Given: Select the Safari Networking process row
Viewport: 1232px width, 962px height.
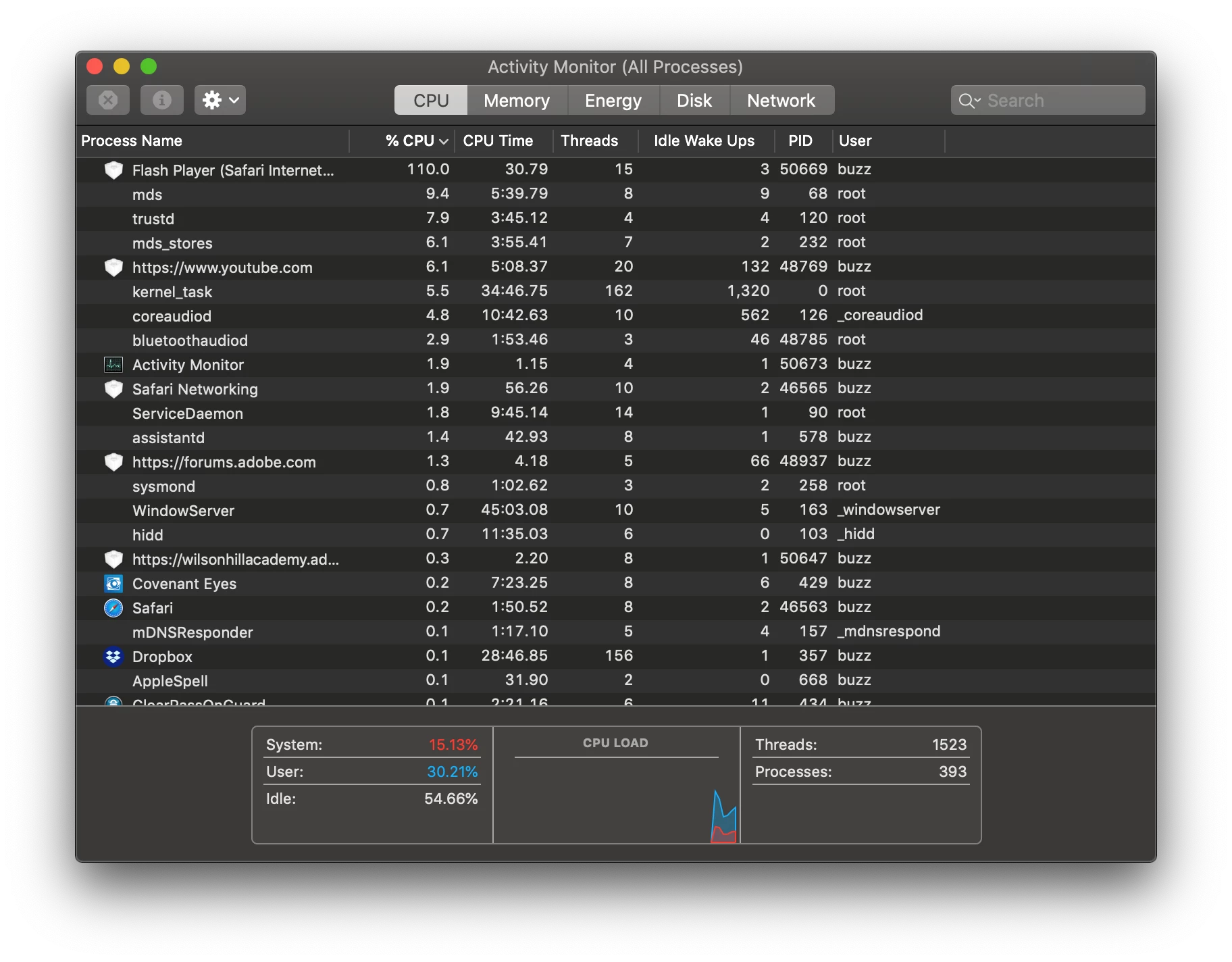Looking at the screenshot, I should [616, 389].
